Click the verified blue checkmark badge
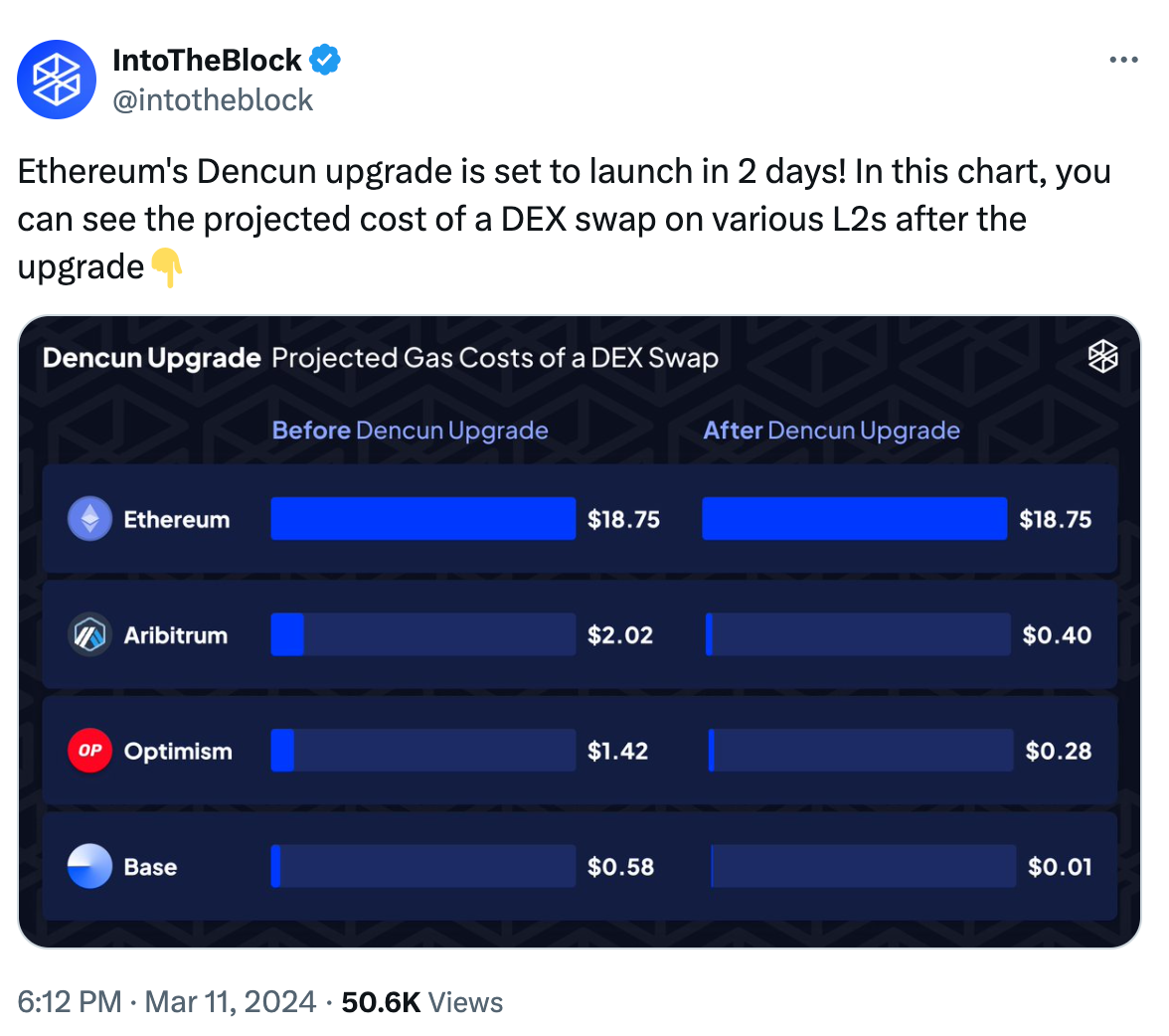Viewport: 1169px width, 1036px height. click(x=323, y=59)
